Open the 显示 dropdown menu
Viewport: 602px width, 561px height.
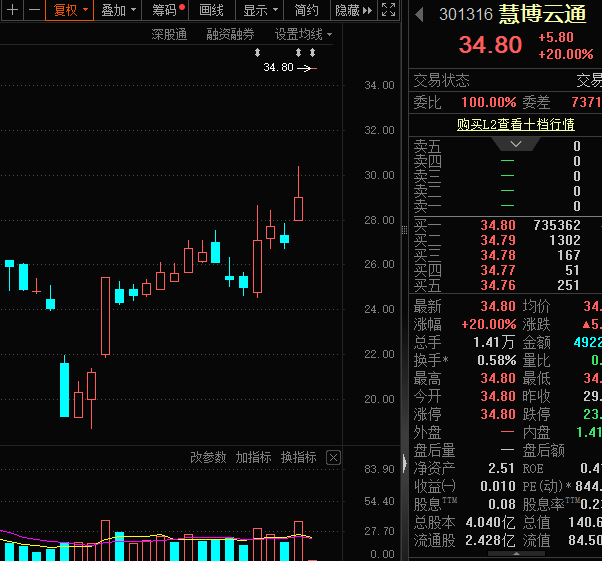[x=260, y=10]
